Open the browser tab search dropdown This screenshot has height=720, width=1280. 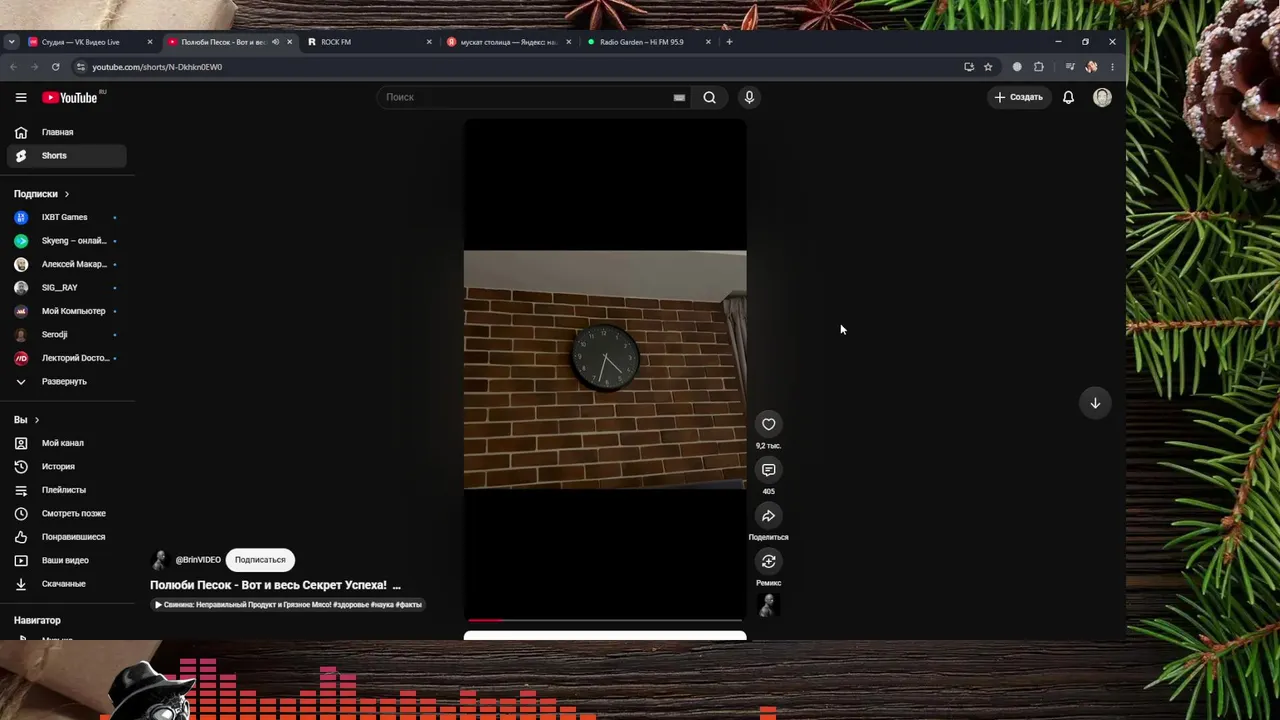click(x=11, y=42)
